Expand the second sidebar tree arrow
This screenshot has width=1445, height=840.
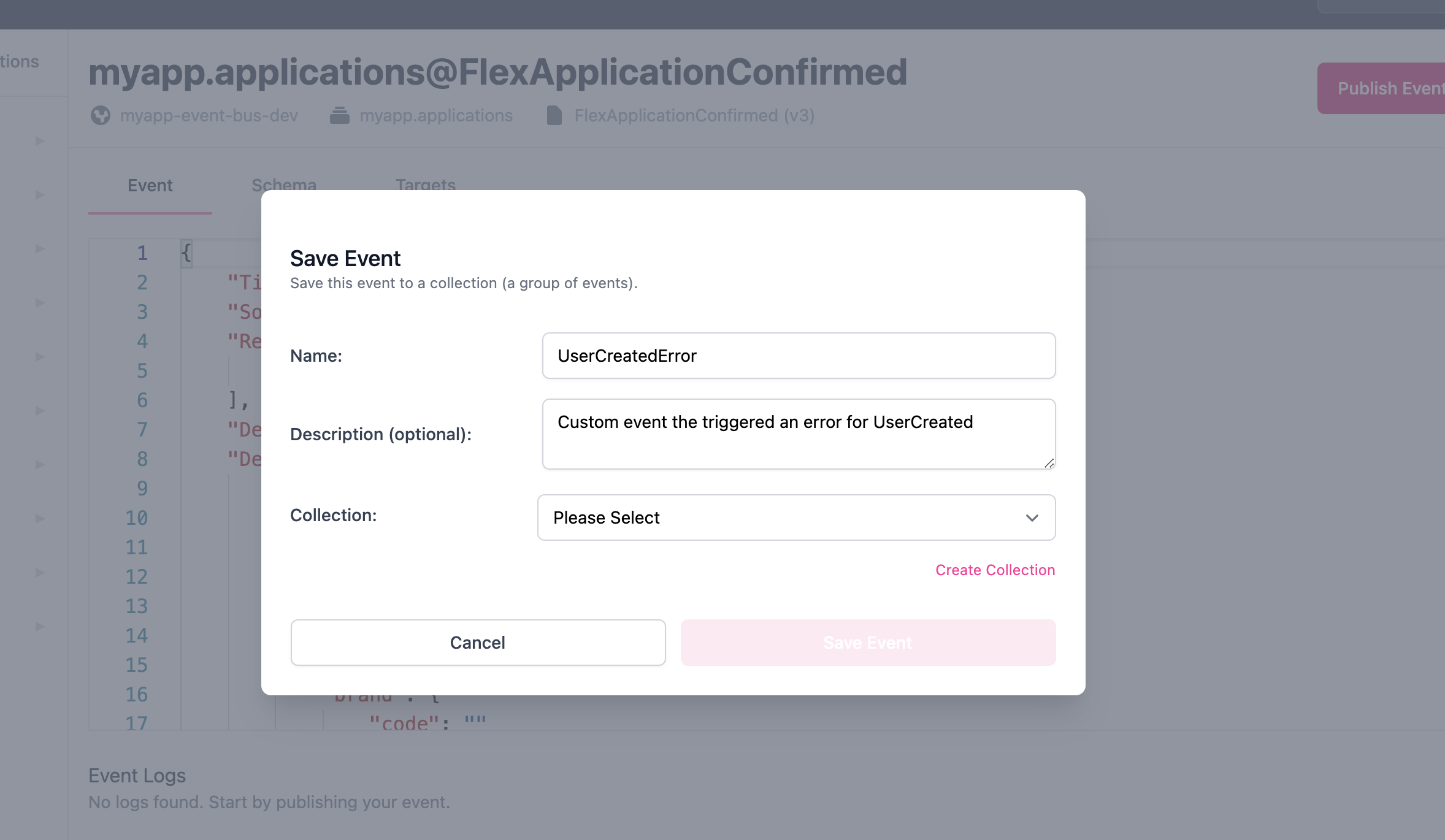40,195
